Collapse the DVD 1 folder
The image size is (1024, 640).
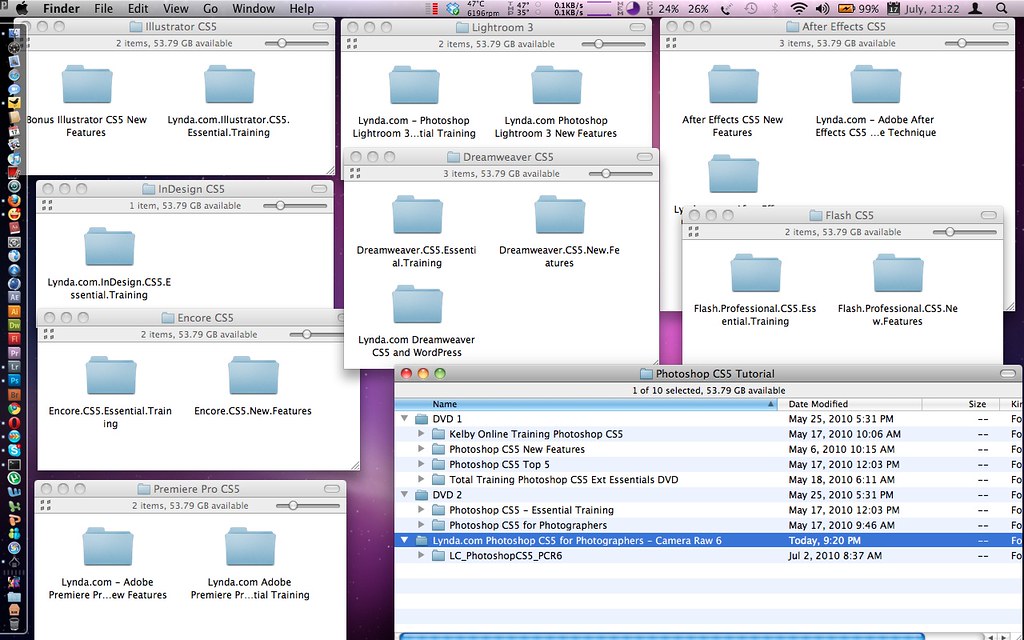pyautogui.click(x=404, y=419)
